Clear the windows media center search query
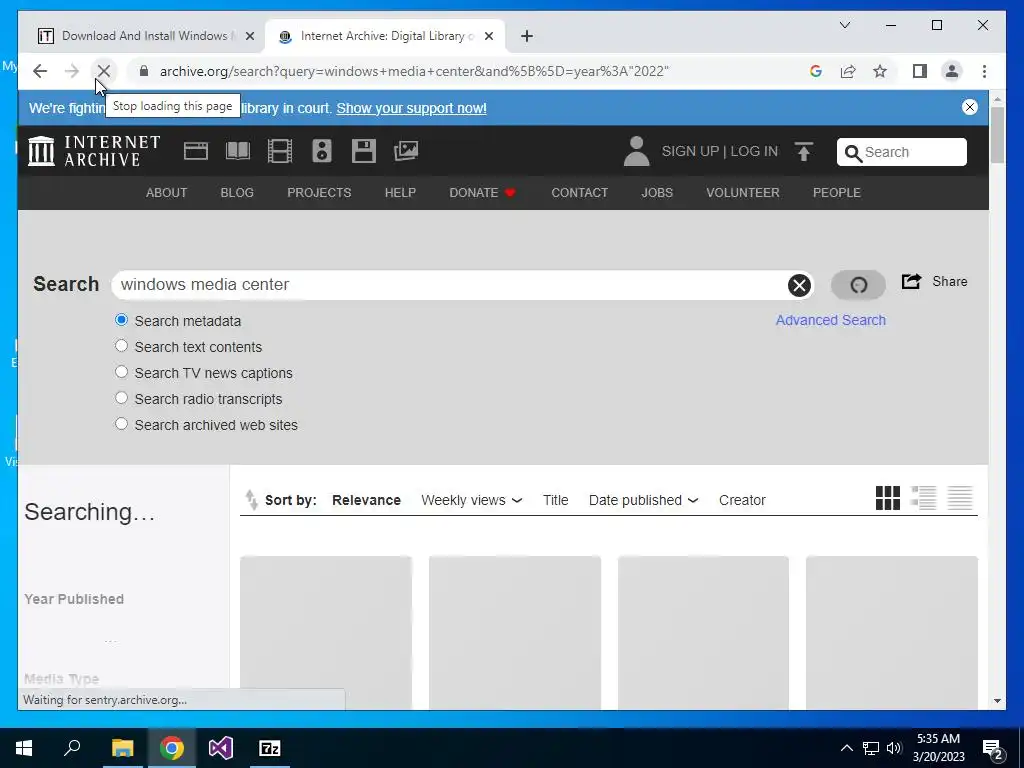This screenshot has height=768, width=1024. 799,285
